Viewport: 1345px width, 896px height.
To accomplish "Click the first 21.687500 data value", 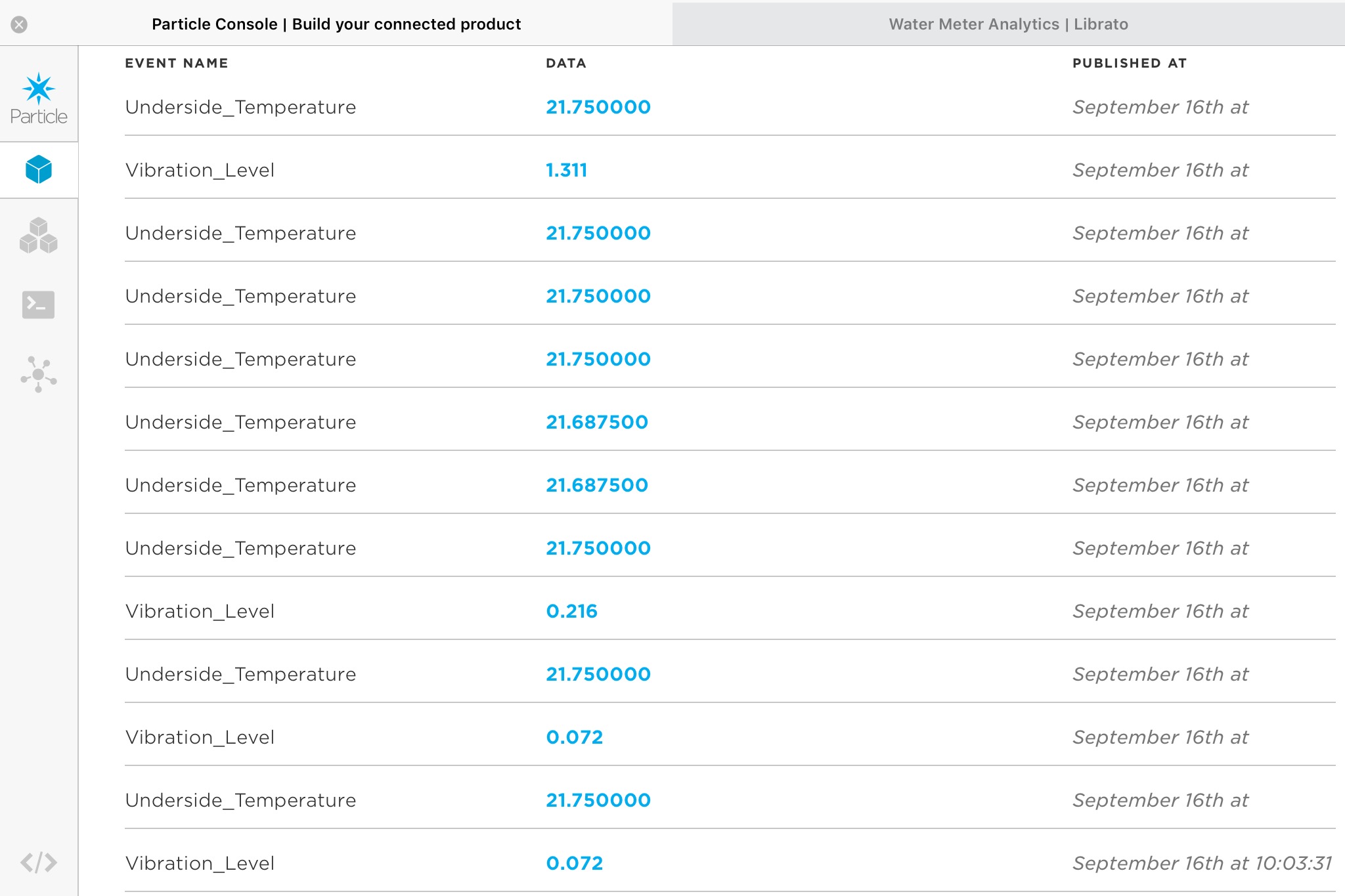I will 597,422.
